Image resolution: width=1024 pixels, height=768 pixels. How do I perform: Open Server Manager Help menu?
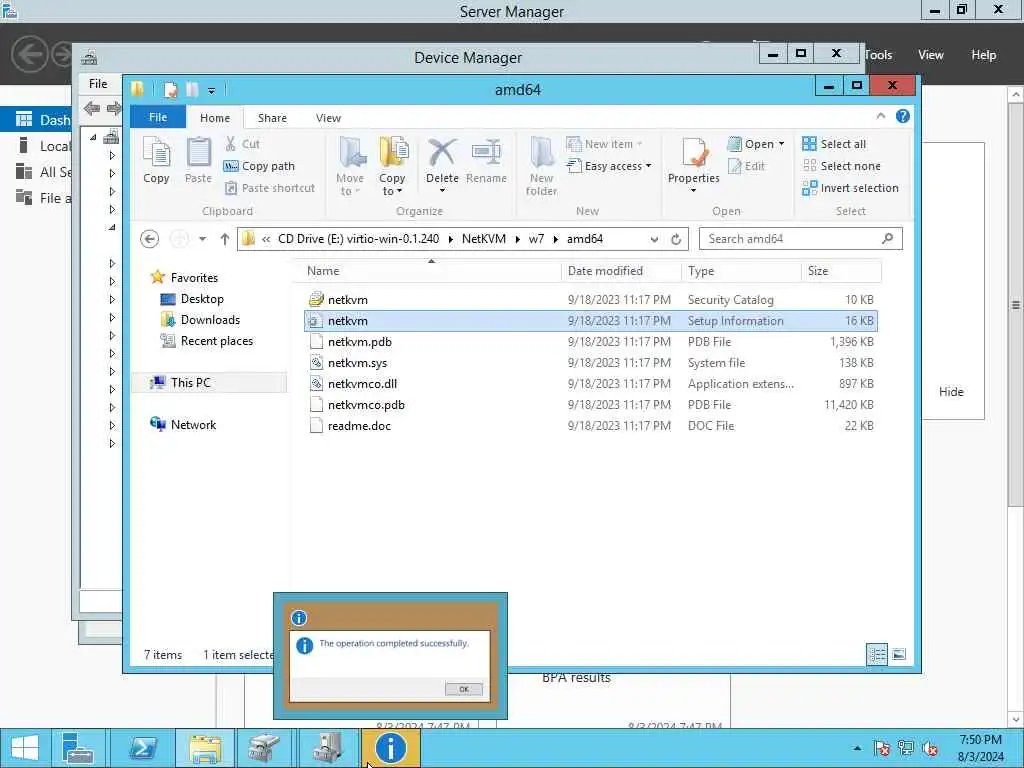tap(984, 55)
